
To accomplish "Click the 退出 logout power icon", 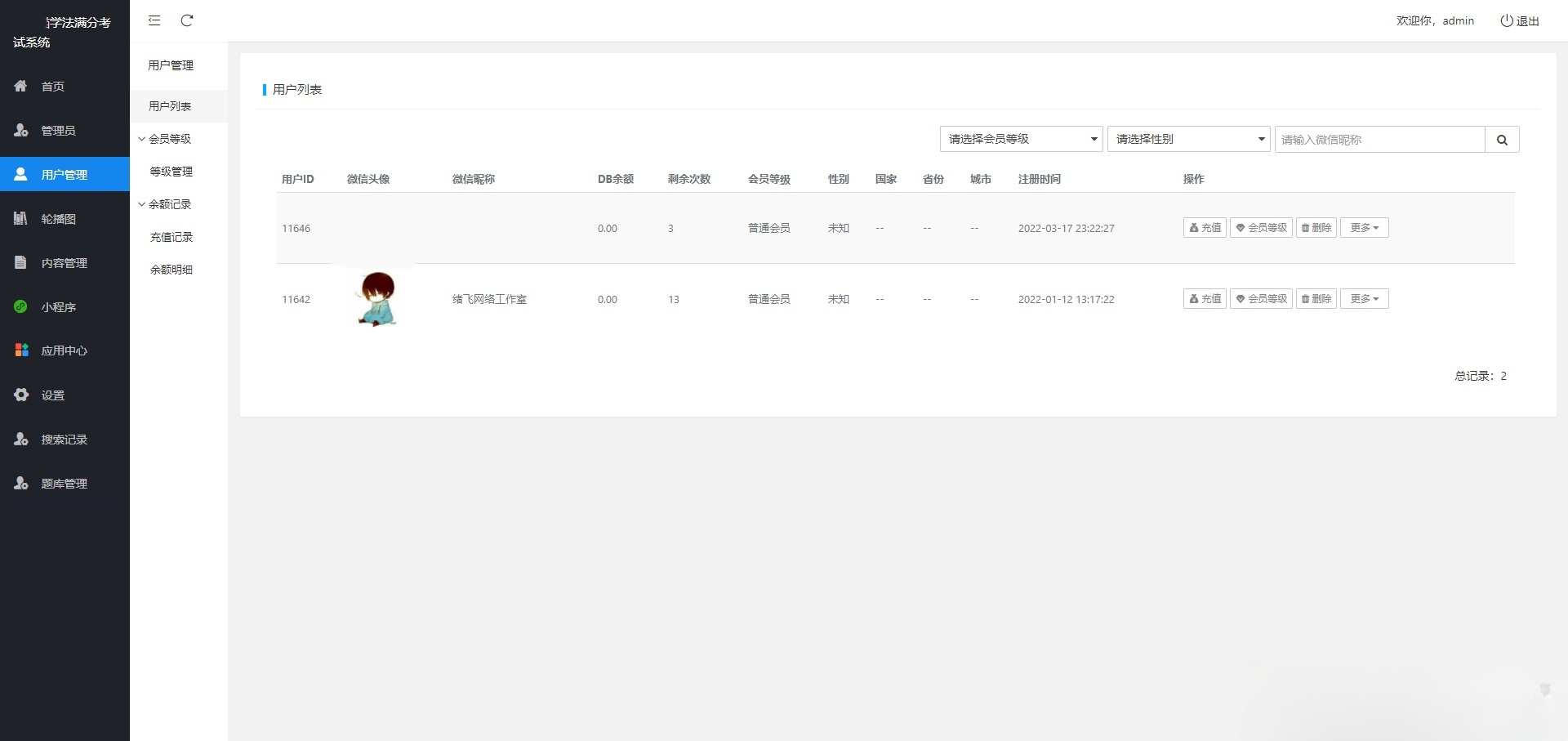I will [1505, 20].
